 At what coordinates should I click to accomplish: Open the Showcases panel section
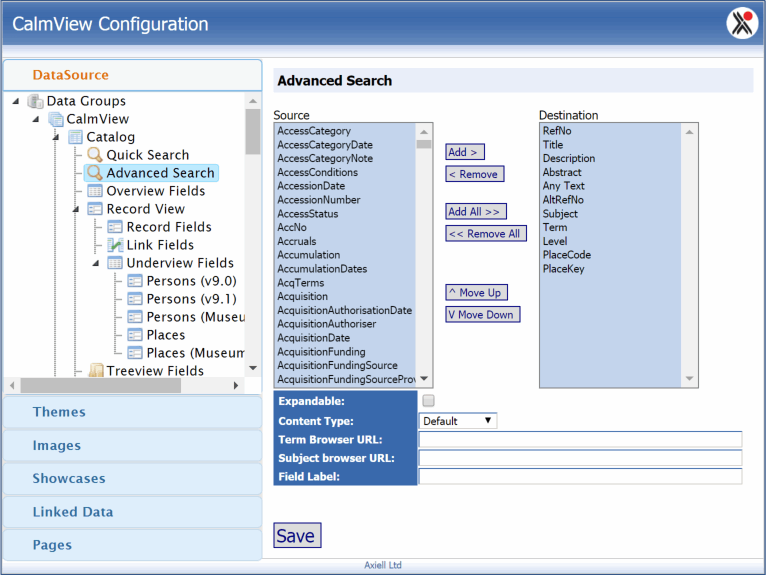132,478
